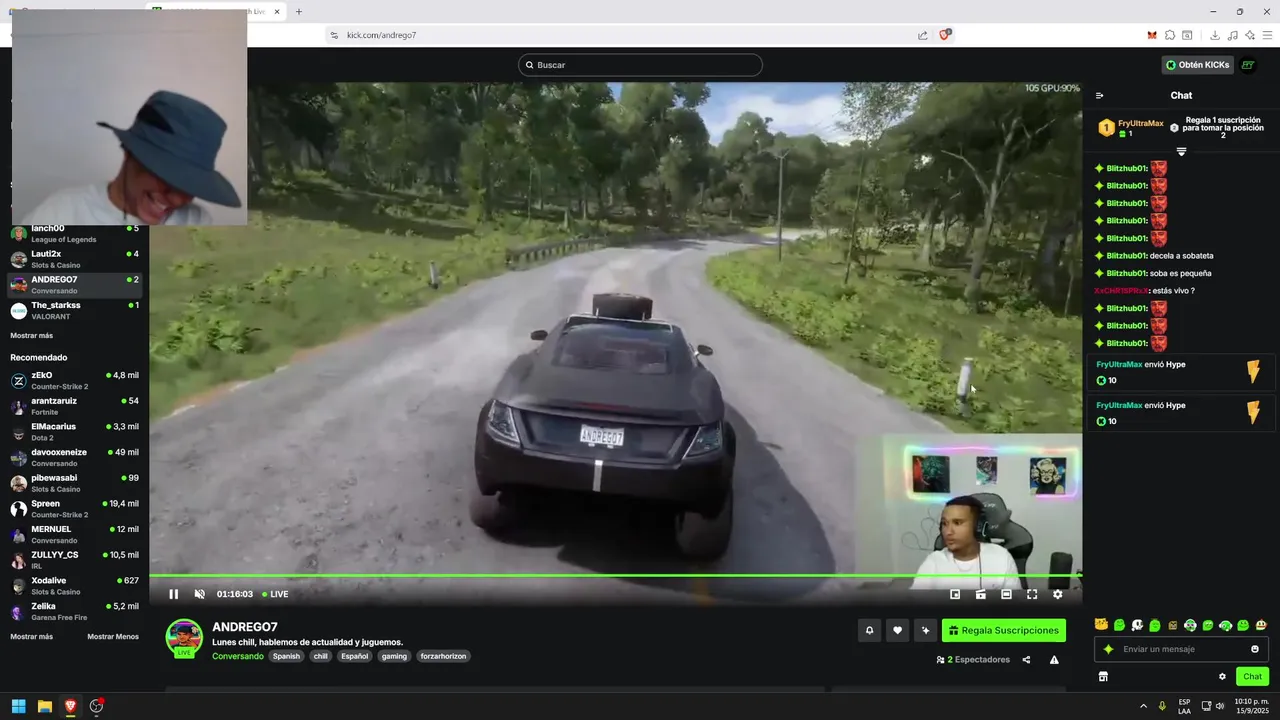
Task: Select the gaming tag
Action: pos(394,656)
